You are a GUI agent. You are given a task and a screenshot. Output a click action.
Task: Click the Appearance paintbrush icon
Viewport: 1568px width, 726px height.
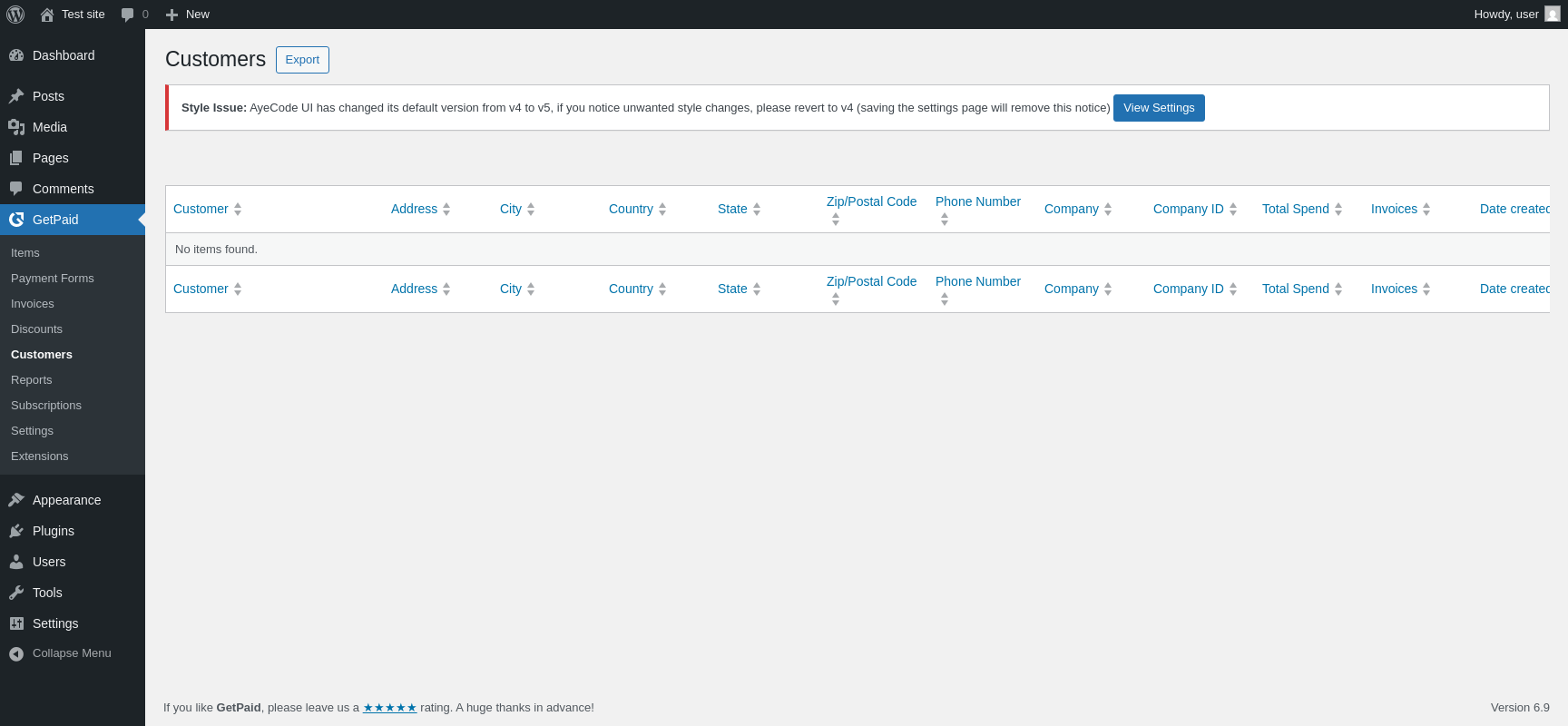point(16,500)
